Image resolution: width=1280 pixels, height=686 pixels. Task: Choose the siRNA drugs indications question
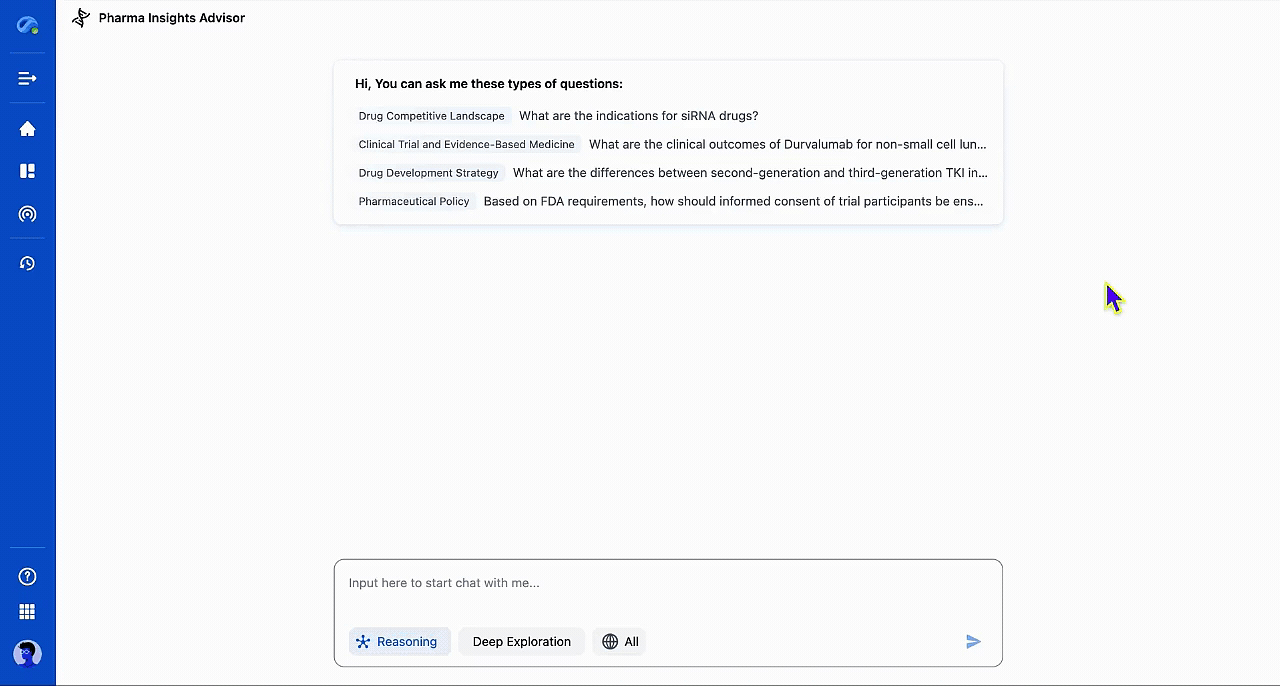pyautogui.click(x=638, y=116)
